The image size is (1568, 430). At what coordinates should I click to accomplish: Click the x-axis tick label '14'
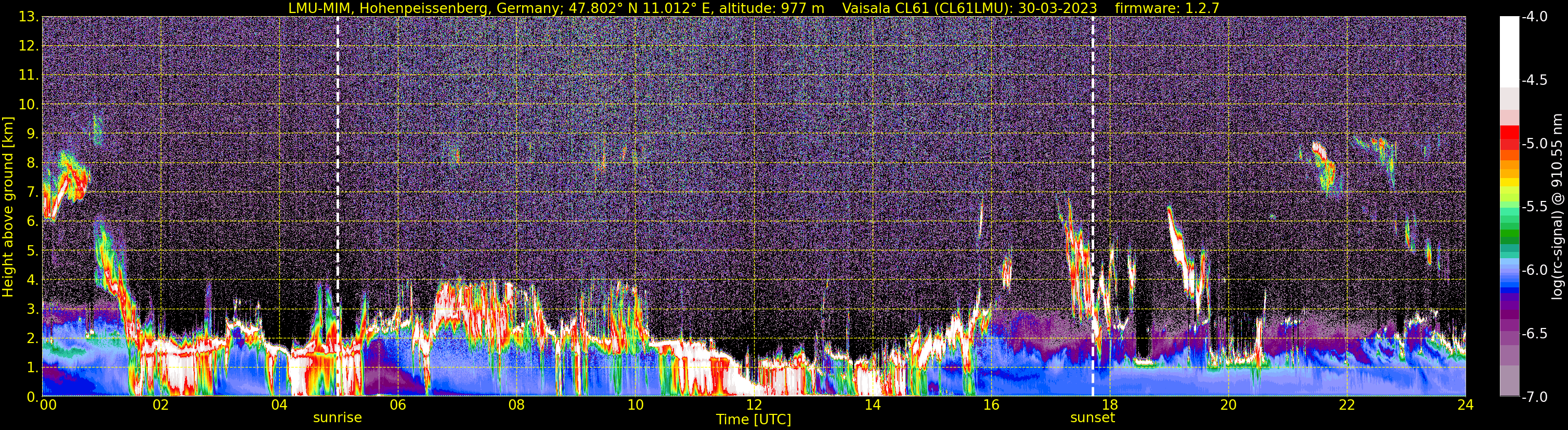click(872, 405)
